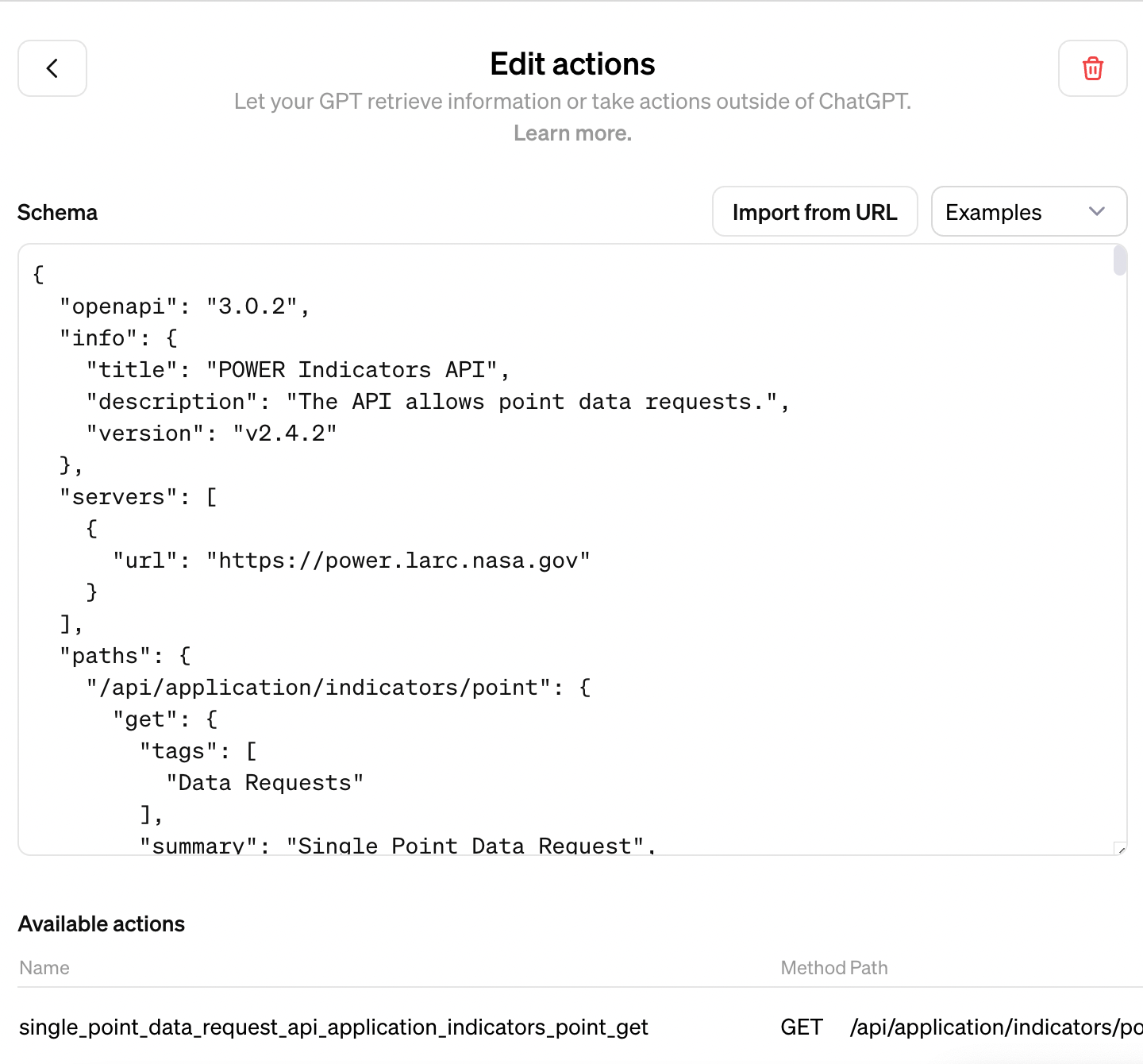The image size is (1143, 1064).
Task: Click the "summary" line in the schema
Action: coord(398,845)
